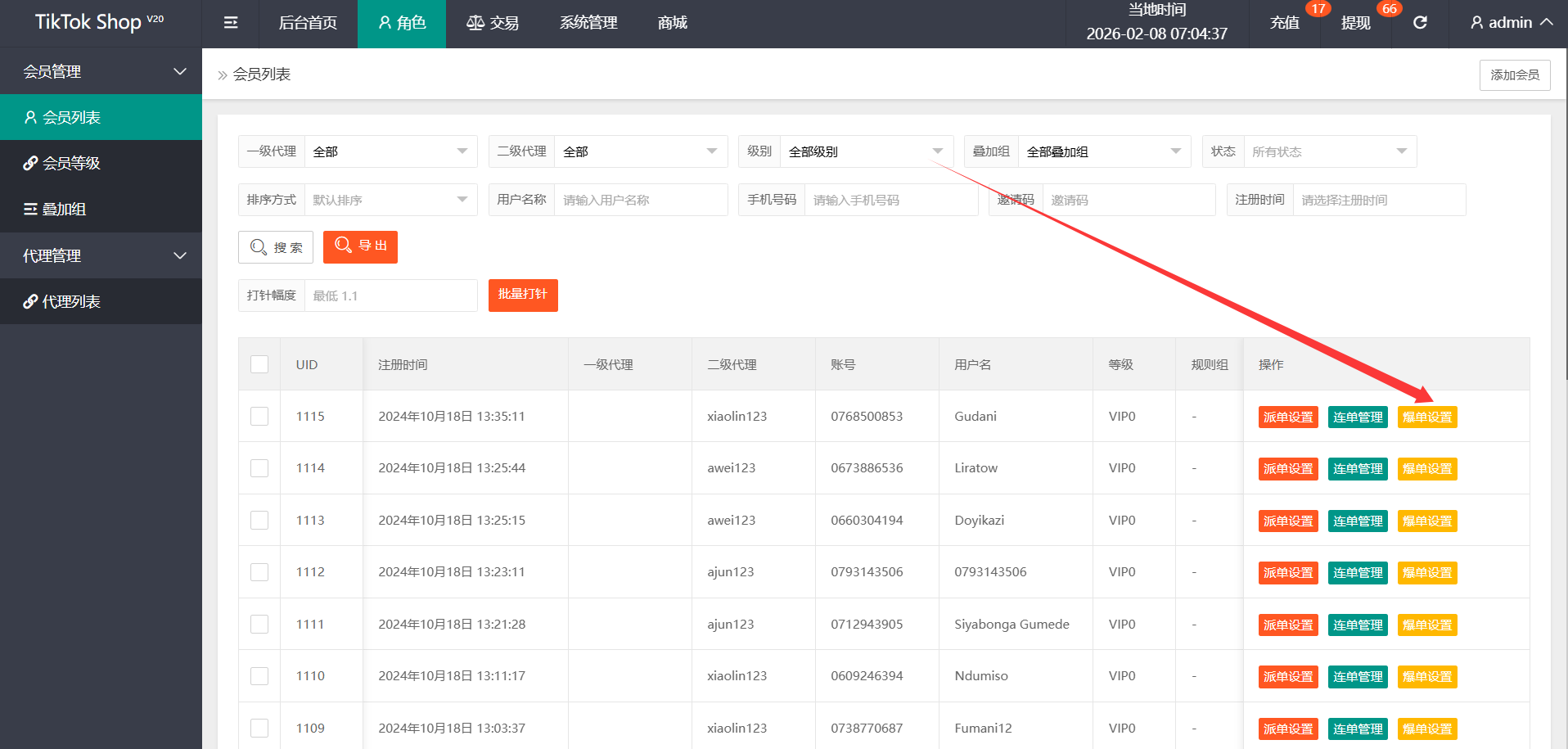Toggle the select-all checkbox in table header
Image resolution: width=1568 pixels, height=749 pixels.
pyautogui.click(x=259, y=364)
